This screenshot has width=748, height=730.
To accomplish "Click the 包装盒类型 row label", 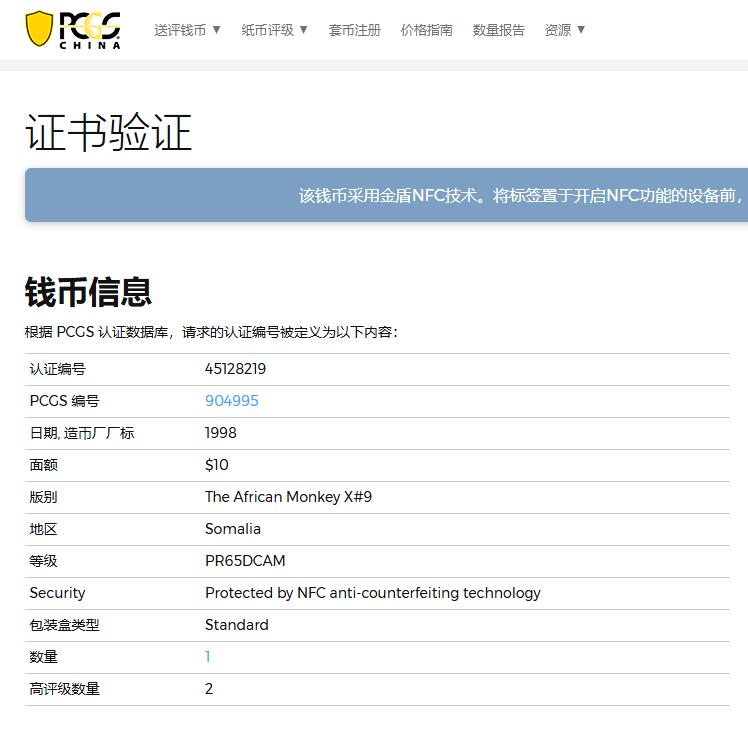I will pyautogui.click(x=64, y=625).
